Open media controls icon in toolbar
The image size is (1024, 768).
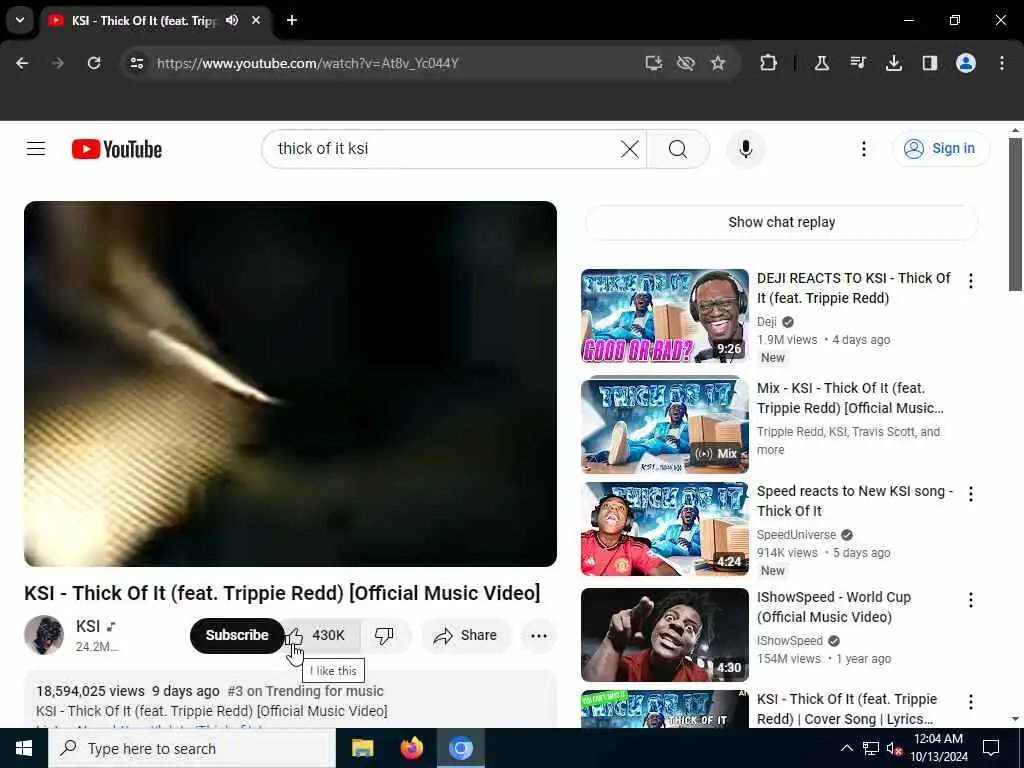point(857,63)
